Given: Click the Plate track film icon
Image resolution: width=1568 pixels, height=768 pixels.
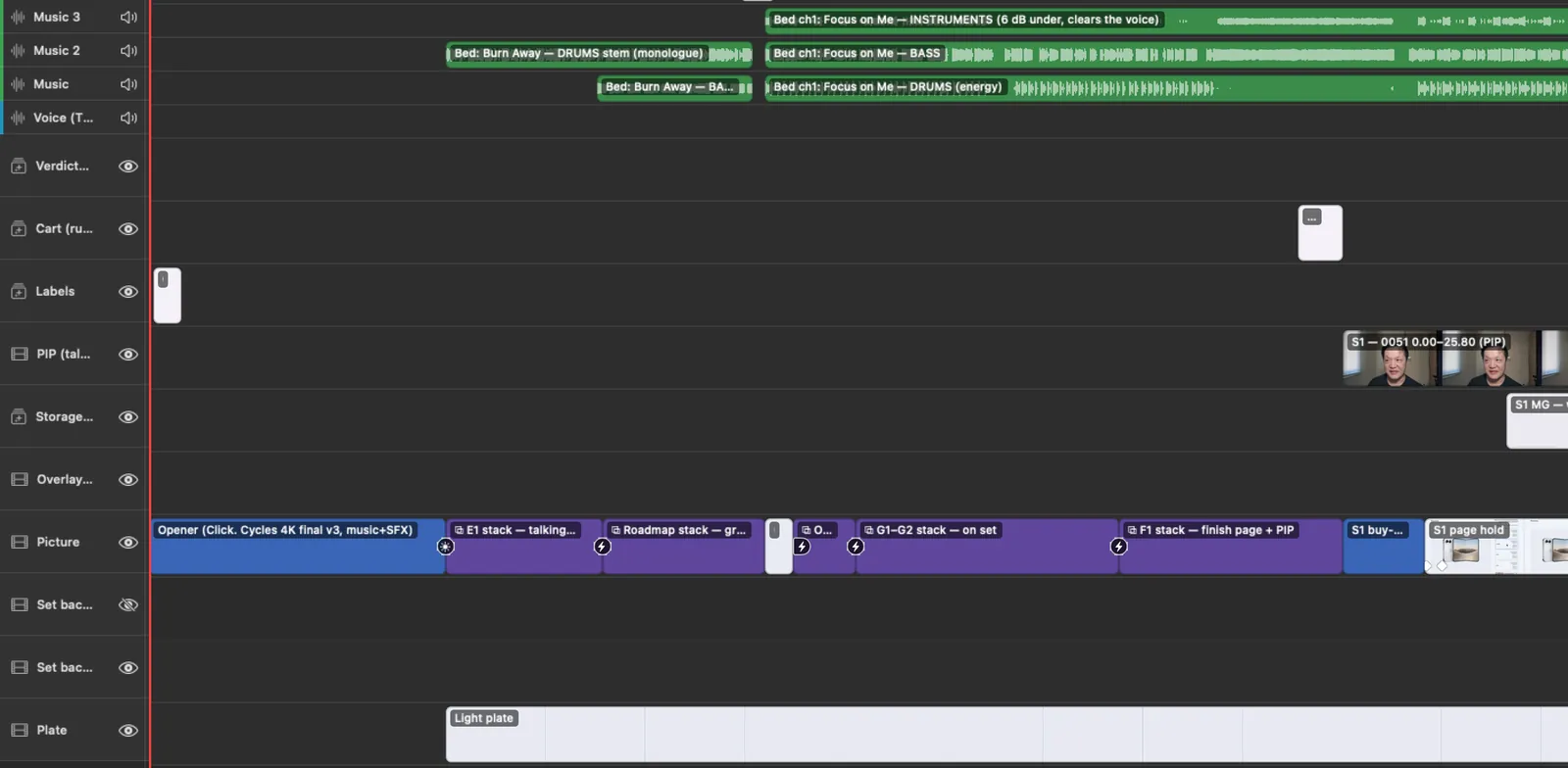Looking at the screenshot, I should tap(19, 730).
